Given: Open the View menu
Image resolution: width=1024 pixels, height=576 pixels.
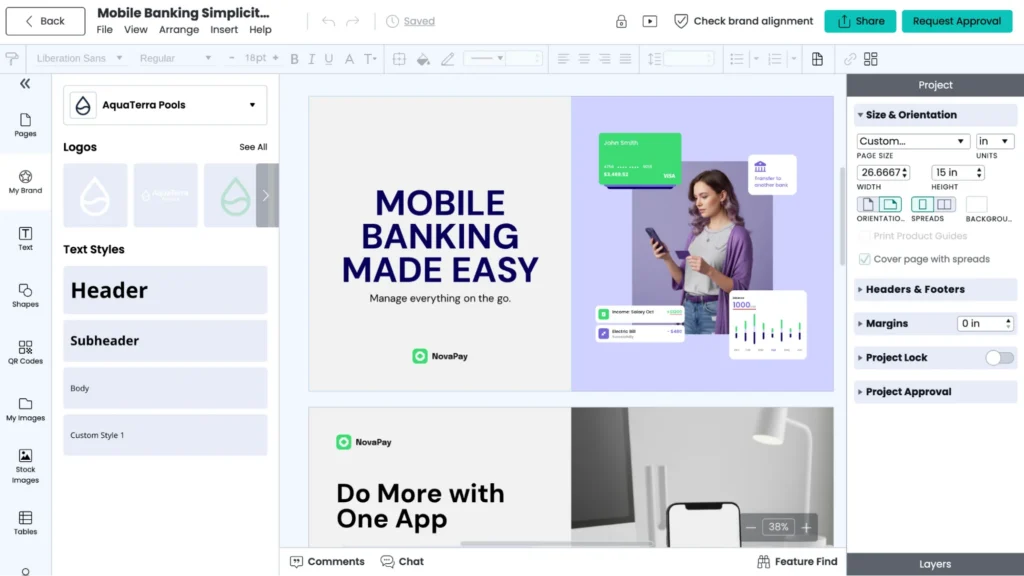Looking at the screenshot, I should (x=136, y=30).
